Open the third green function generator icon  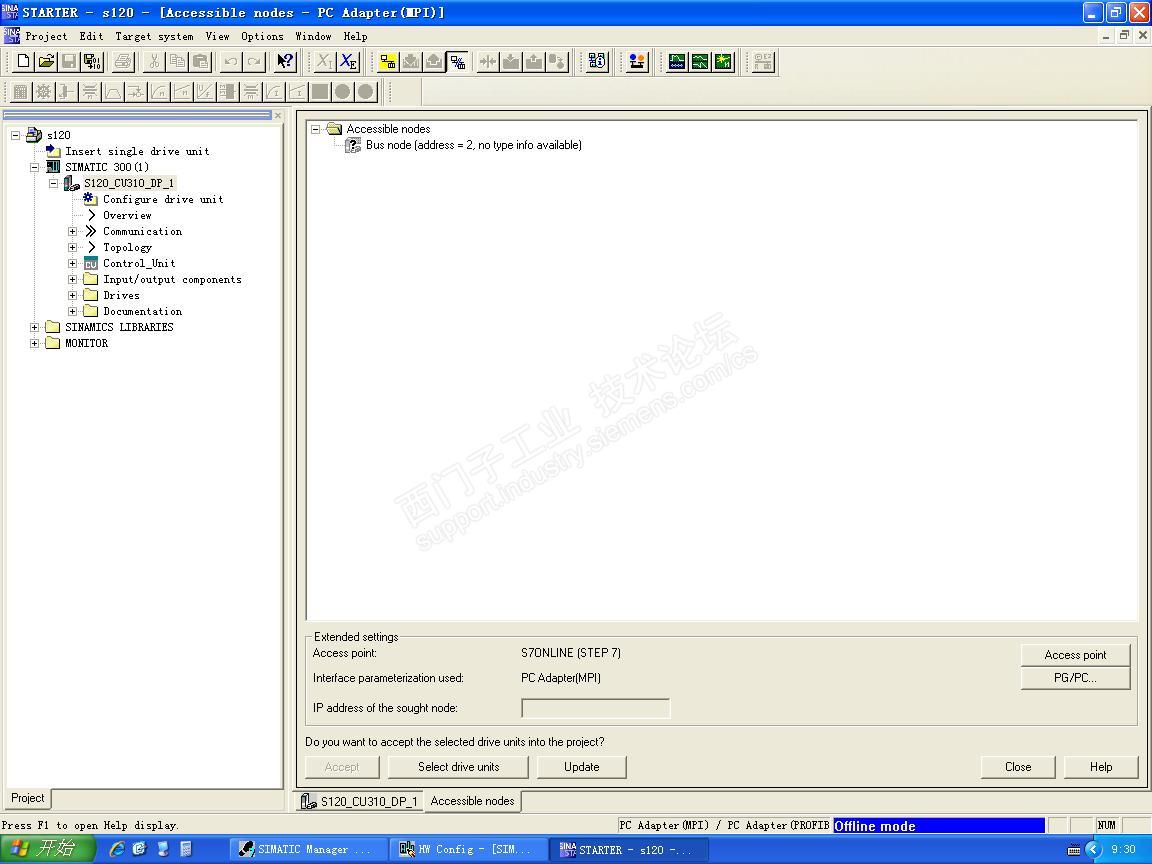click(724, 62)
